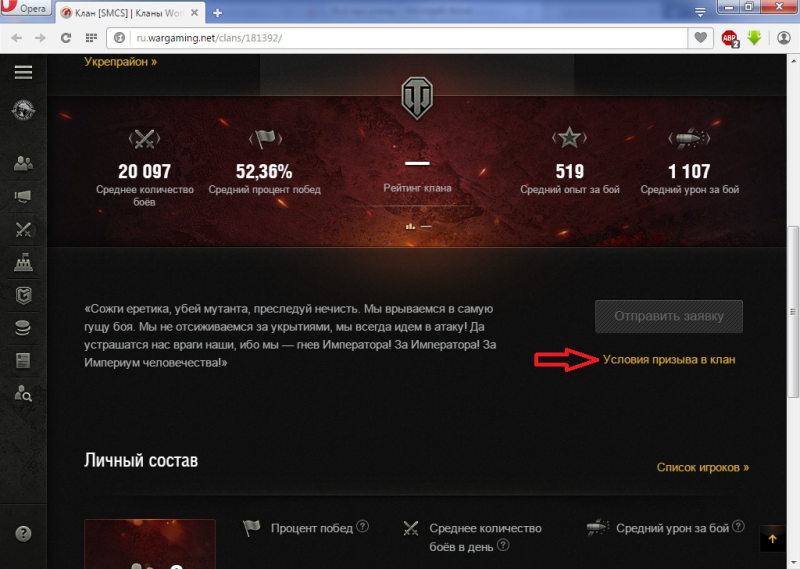Click the Отправить заявку button
Viewport: 800px width, 569px height.
668,316
